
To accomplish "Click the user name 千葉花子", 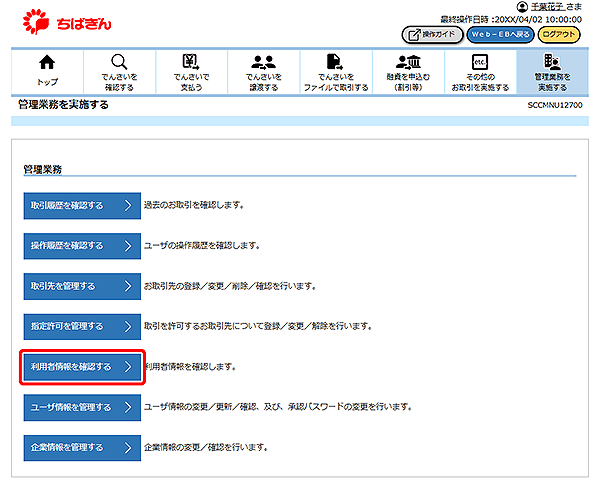I will [548, 7].
